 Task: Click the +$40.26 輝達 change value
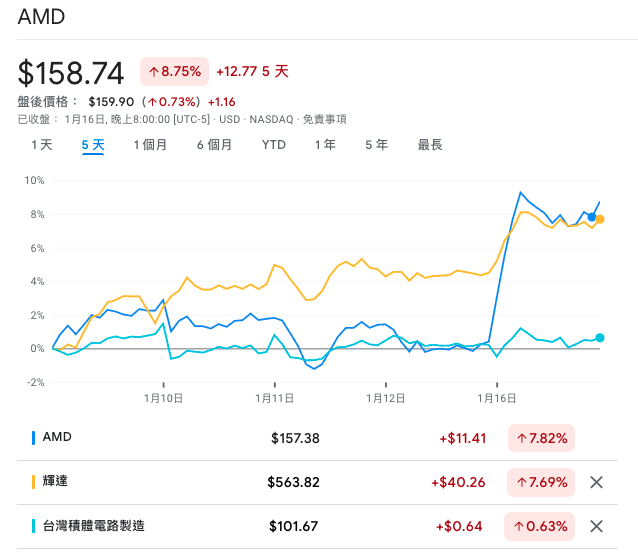[x=459, y=482]
